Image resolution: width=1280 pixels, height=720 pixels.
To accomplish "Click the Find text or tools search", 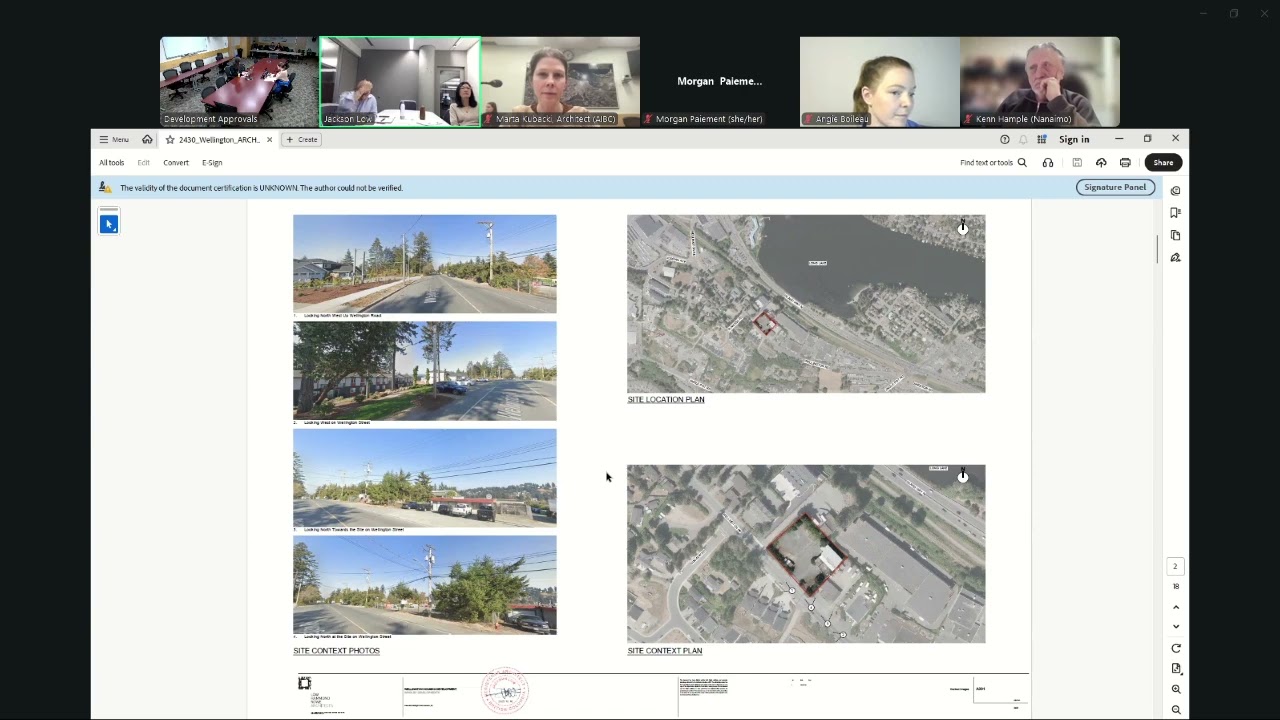I will pos(993,162).
